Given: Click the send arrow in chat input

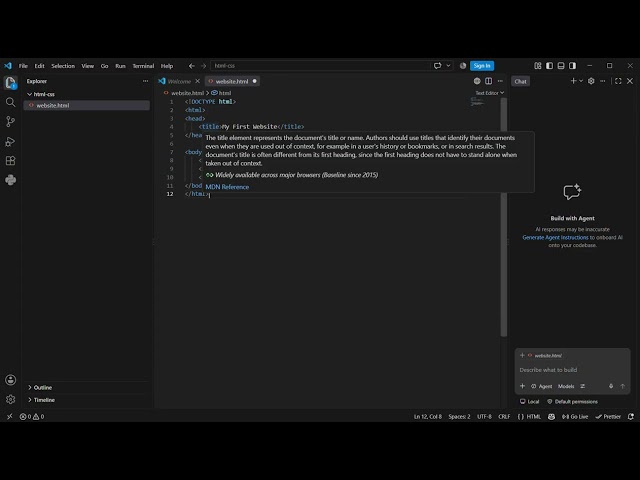Looking at the screenshot, I should point(622,386).
